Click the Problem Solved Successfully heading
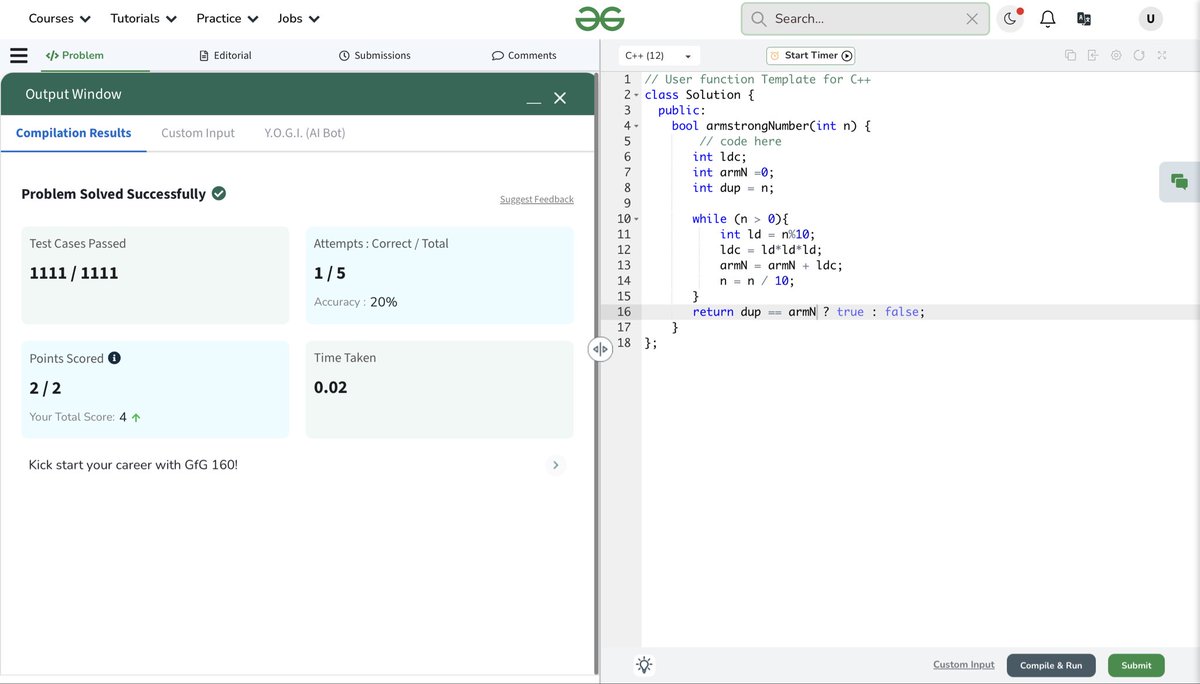Image resolution: width=1200 pixels, height=684 pixels. 113,194
